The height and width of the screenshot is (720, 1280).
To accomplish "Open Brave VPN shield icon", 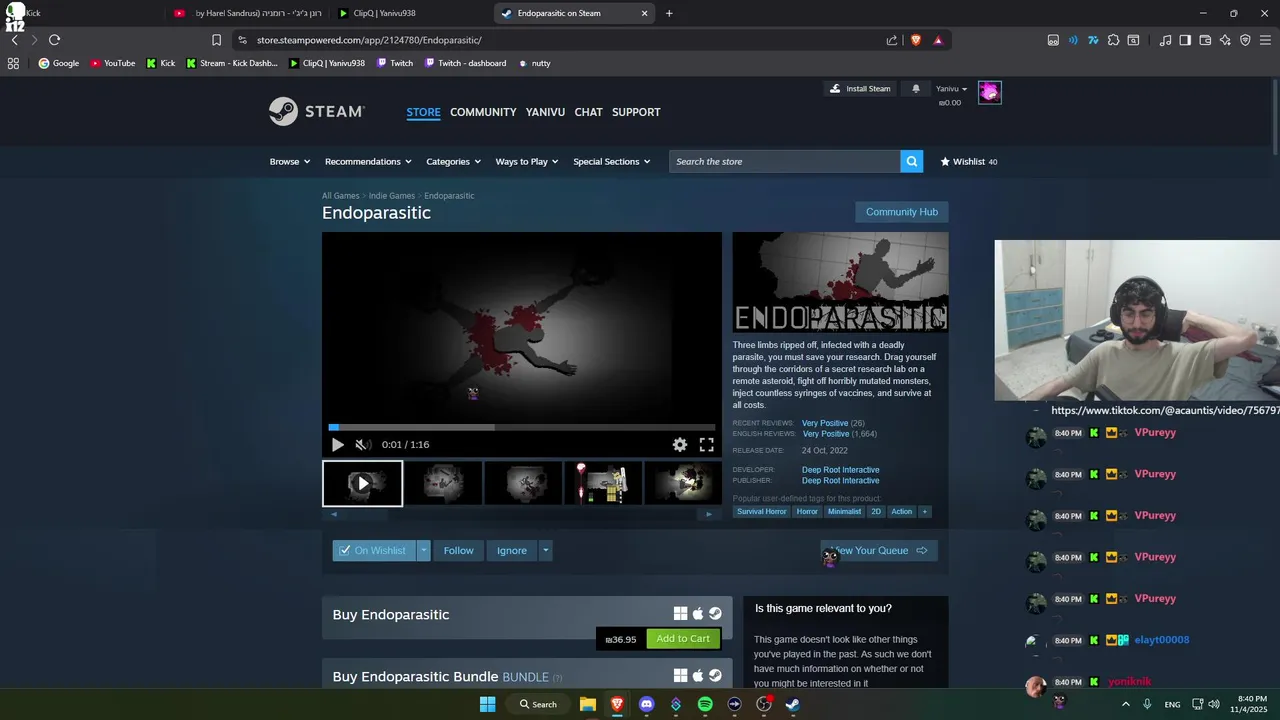I will (1245, 40).
